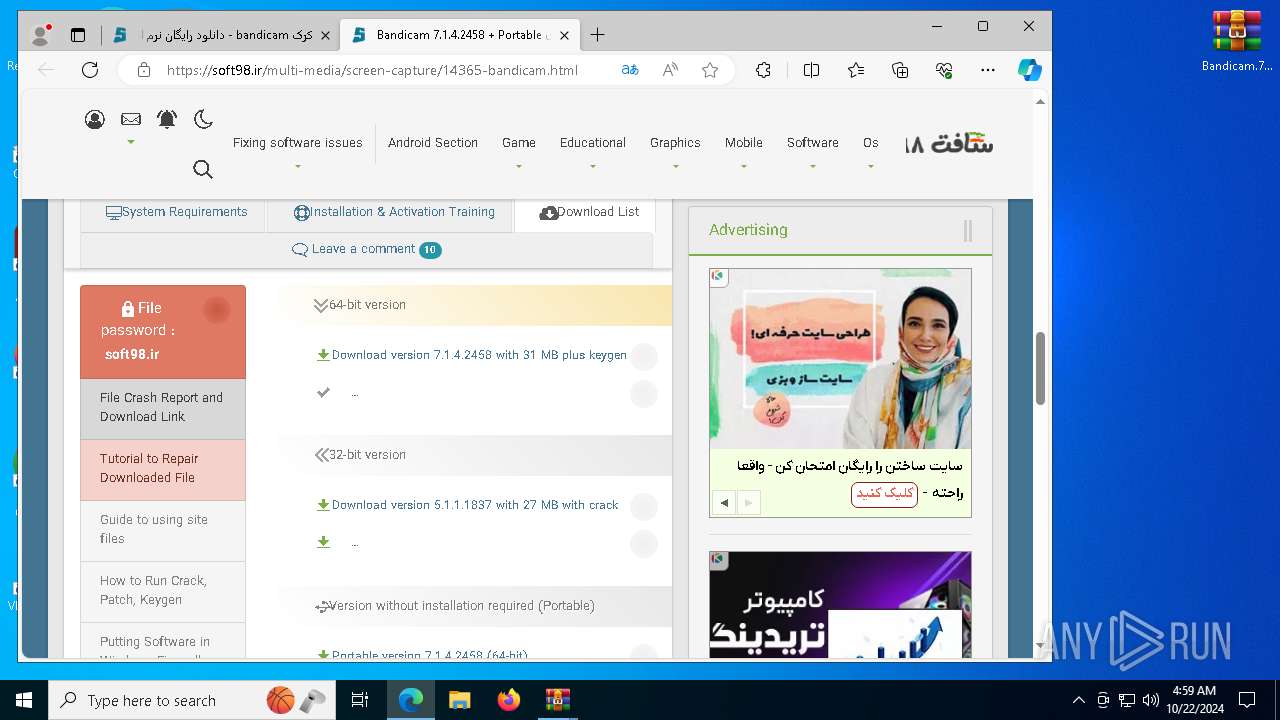Open Guide to using site files

(163, 529)
